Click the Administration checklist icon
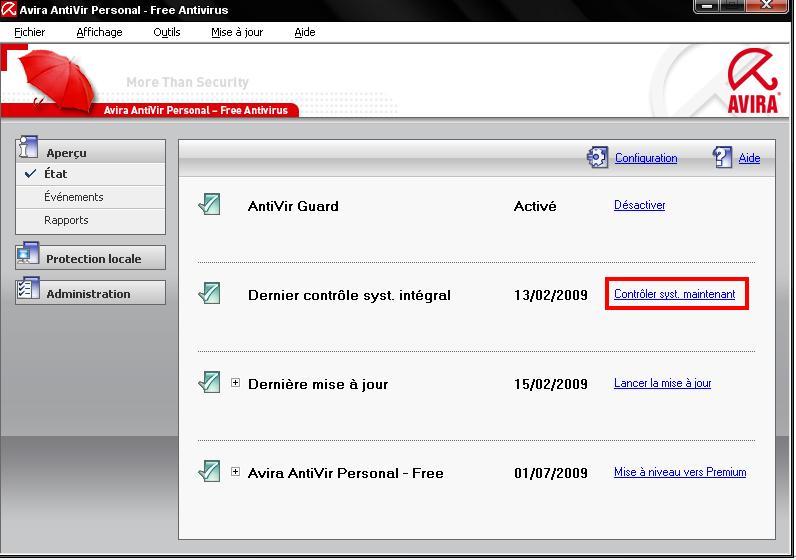Viewport: 796px width, 560px height. 28,289
